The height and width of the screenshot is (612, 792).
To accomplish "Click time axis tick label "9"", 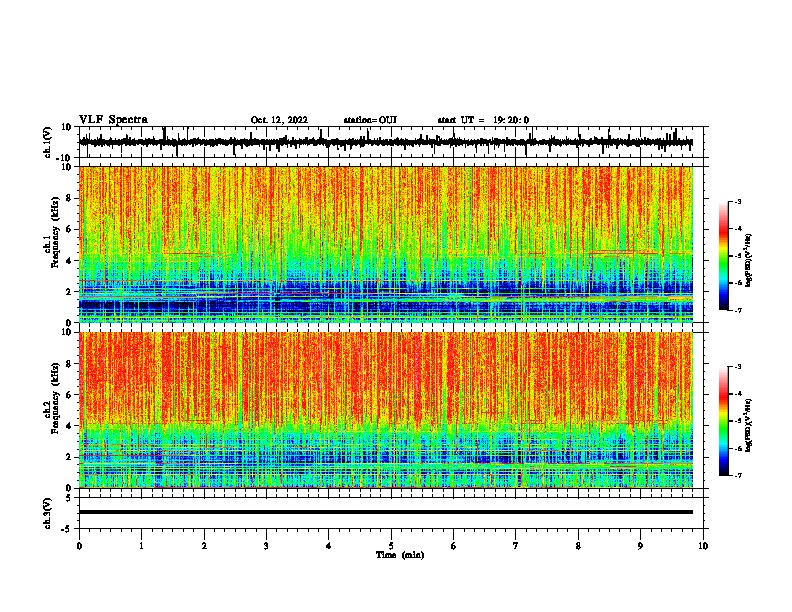I will [640, 546].
